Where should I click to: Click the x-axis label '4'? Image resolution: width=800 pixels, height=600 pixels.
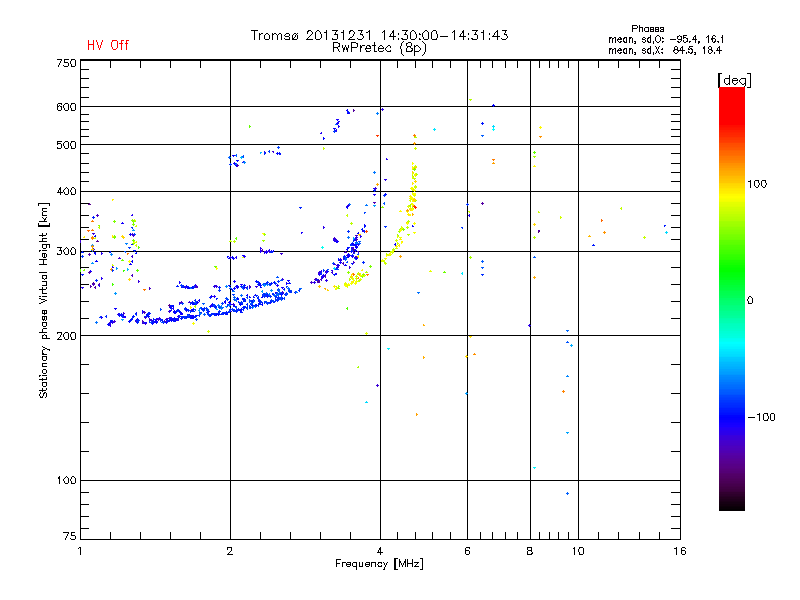(x=380, y=551)
